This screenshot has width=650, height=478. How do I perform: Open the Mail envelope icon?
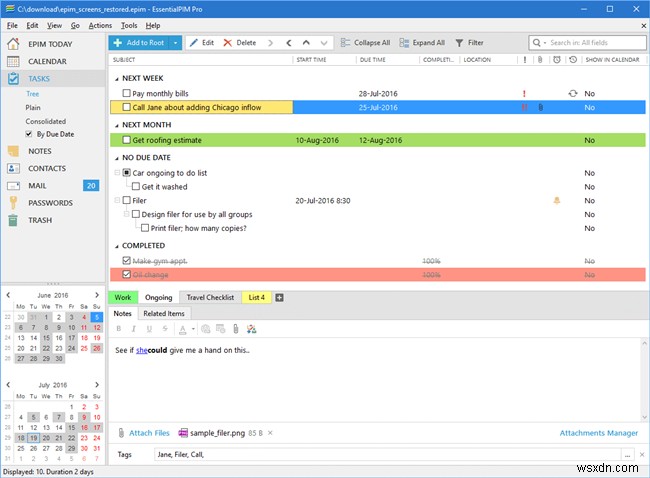[x=13, y=186]
